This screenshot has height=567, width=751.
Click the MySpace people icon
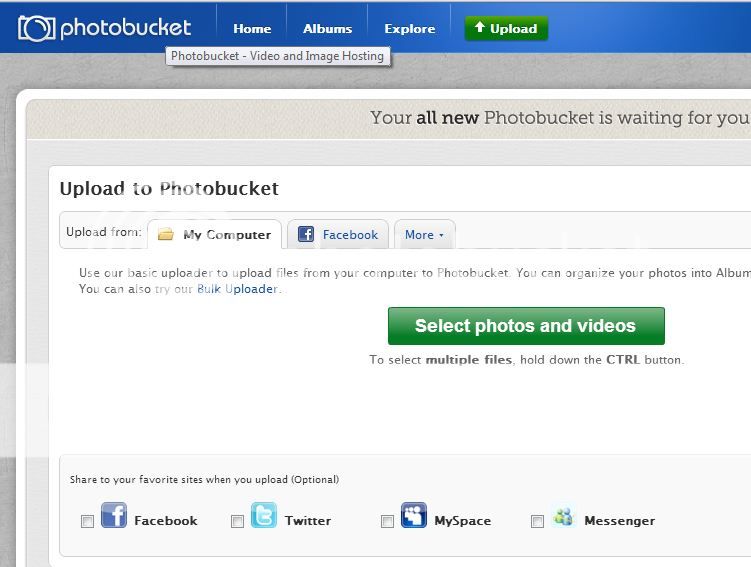(414, 516)
